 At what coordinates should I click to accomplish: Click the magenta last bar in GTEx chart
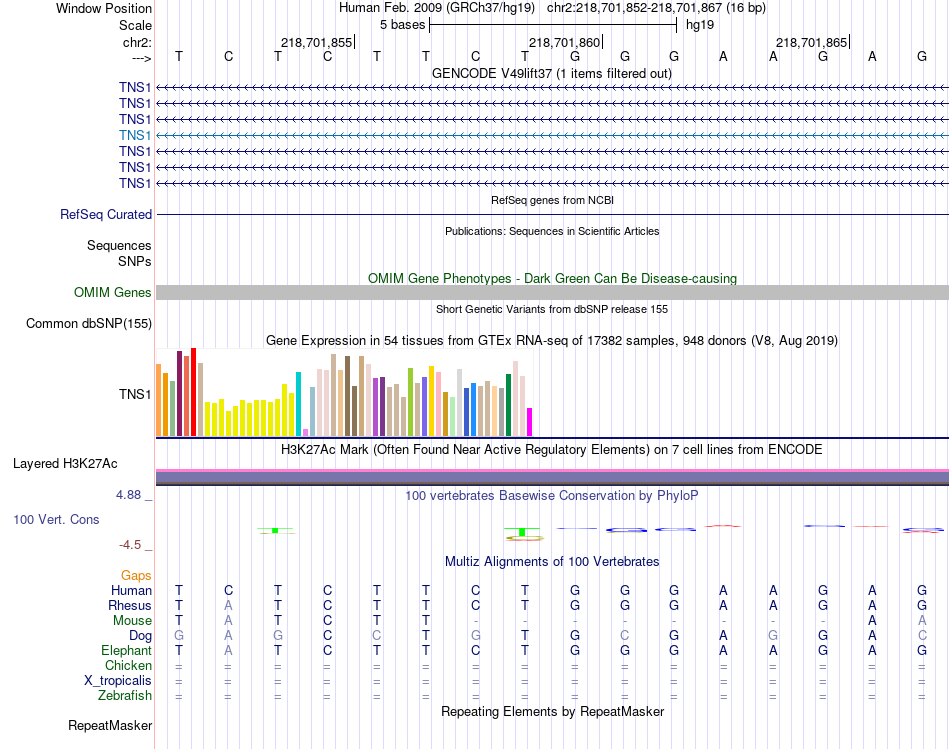pyautogui.click(x=529, y=422)
